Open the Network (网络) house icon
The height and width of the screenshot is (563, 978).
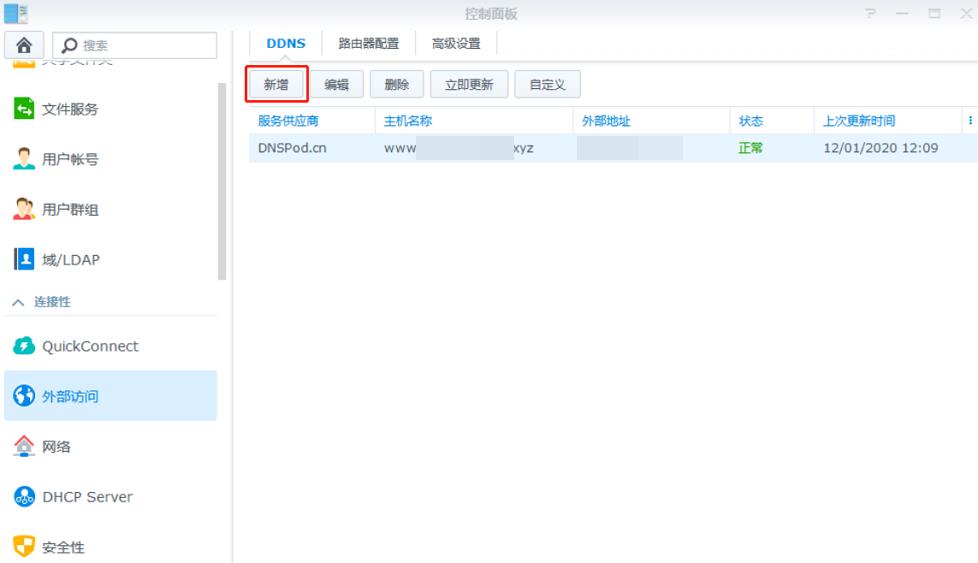[x=24, y=446]
